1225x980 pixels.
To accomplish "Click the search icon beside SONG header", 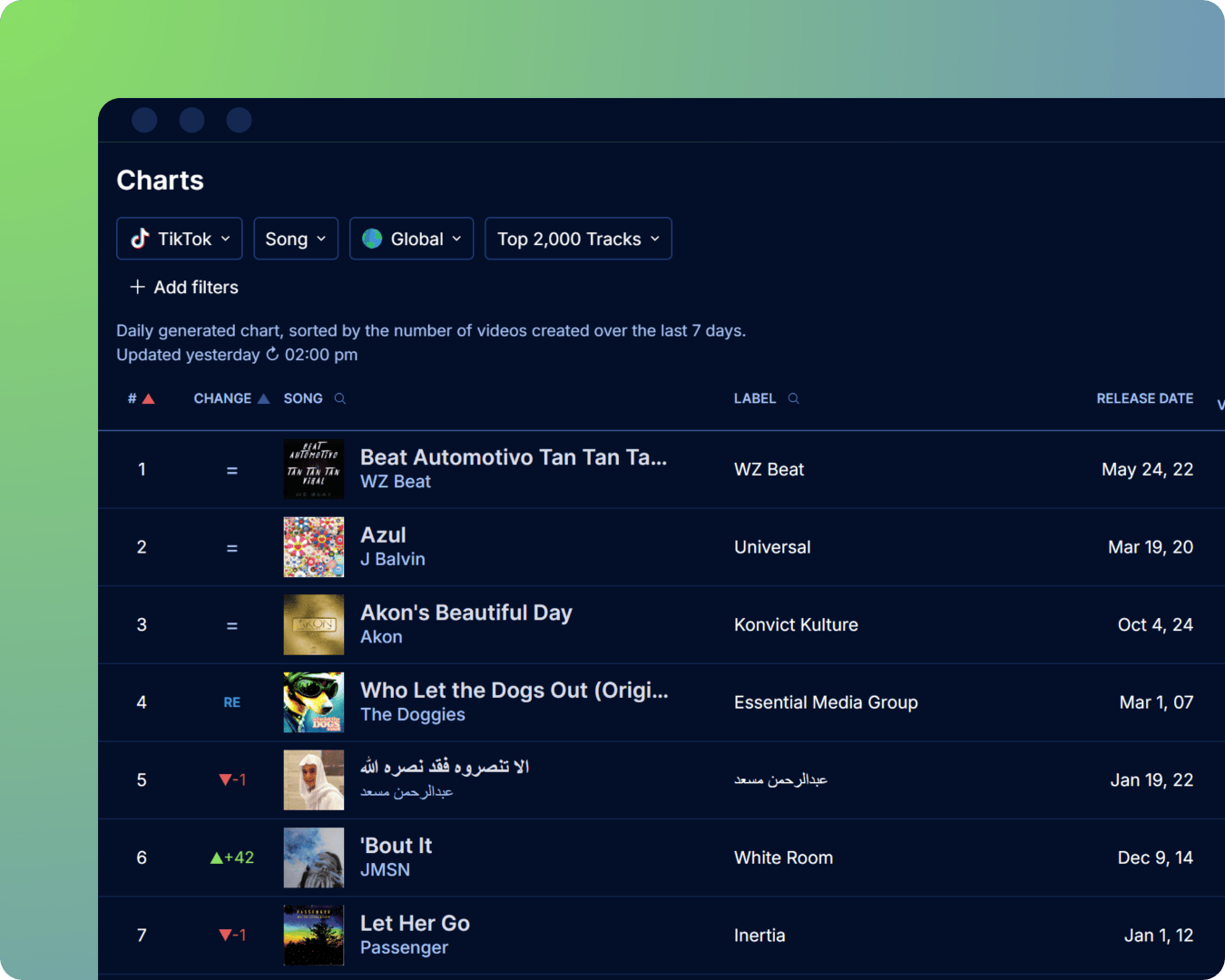I will [340, 398].
